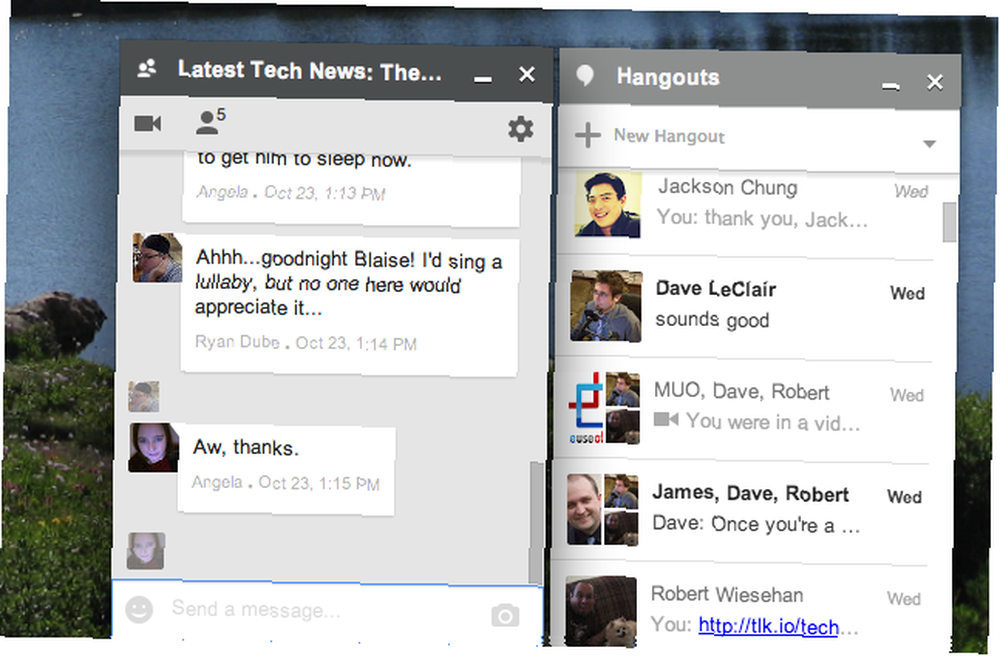1000x656 pixels.
Task: Open James, Dave, Robert conversation
Action: point(742,510)
